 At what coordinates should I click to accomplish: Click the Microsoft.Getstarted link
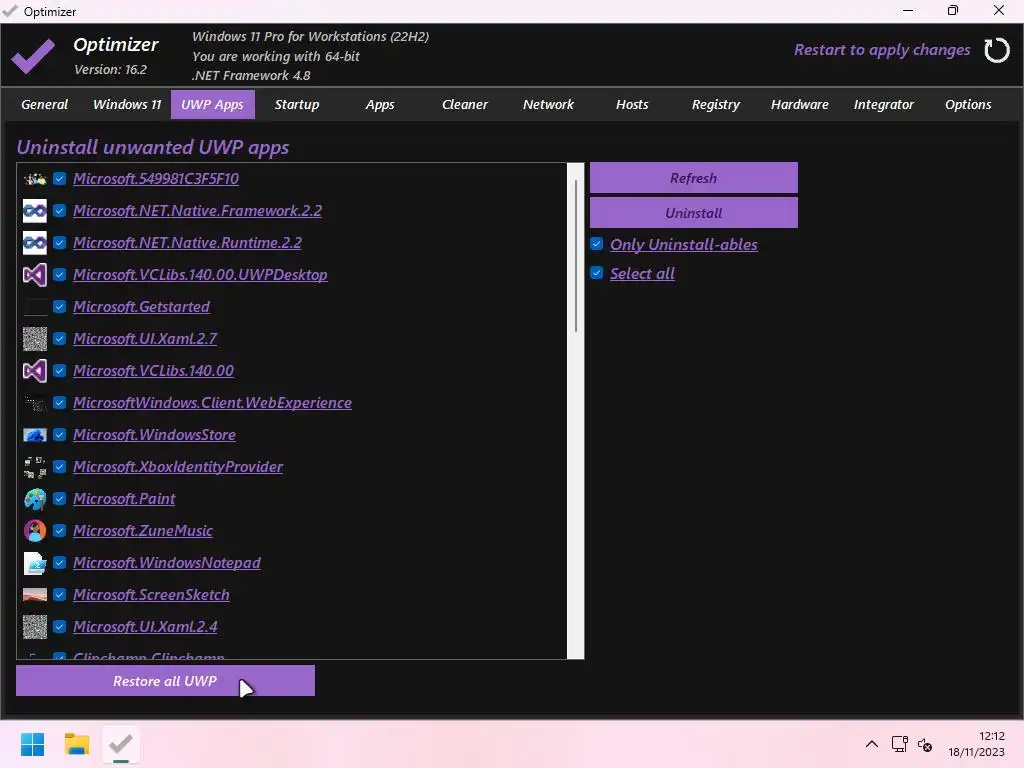141,307
